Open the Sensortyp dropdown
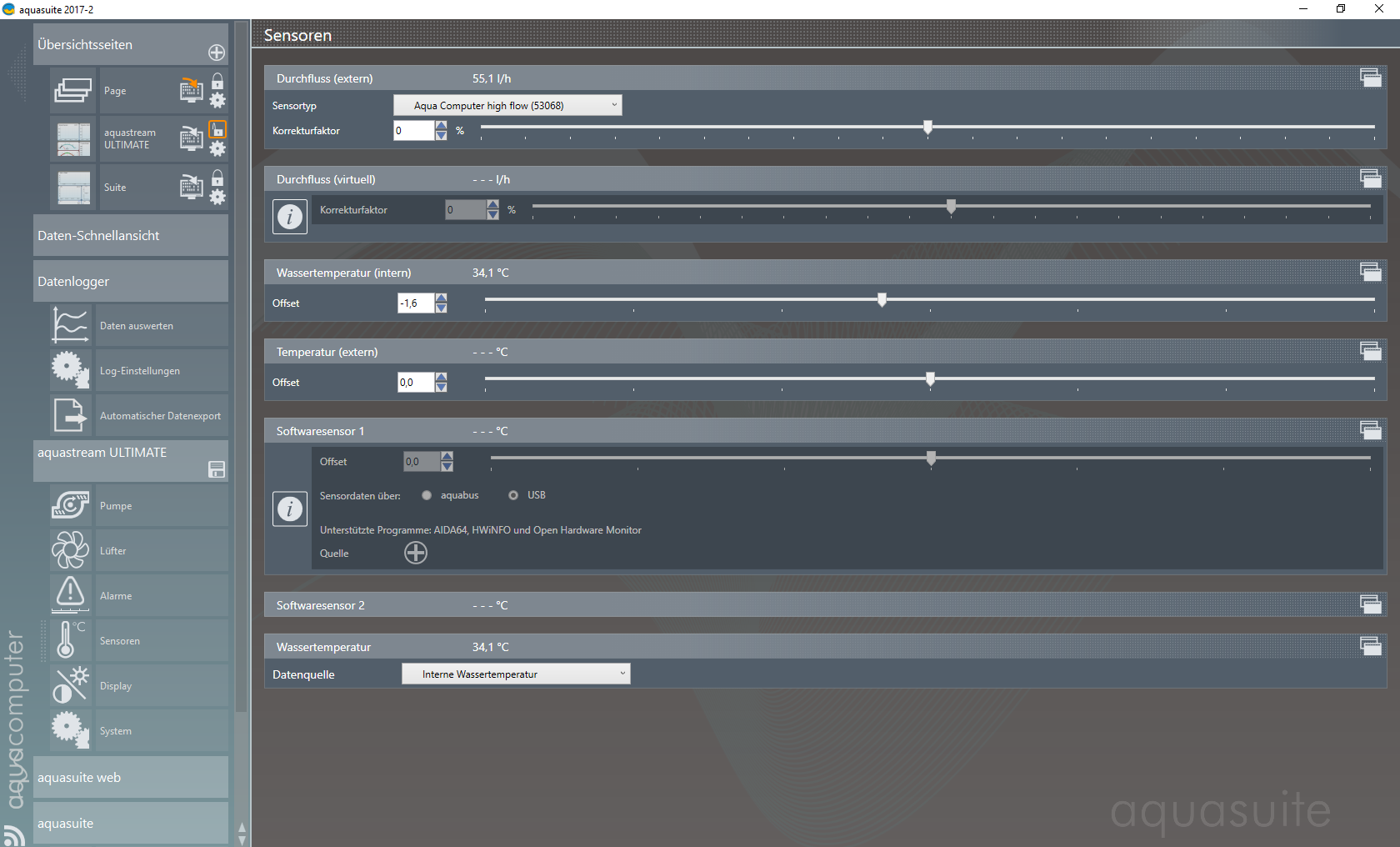 (507, 105)
